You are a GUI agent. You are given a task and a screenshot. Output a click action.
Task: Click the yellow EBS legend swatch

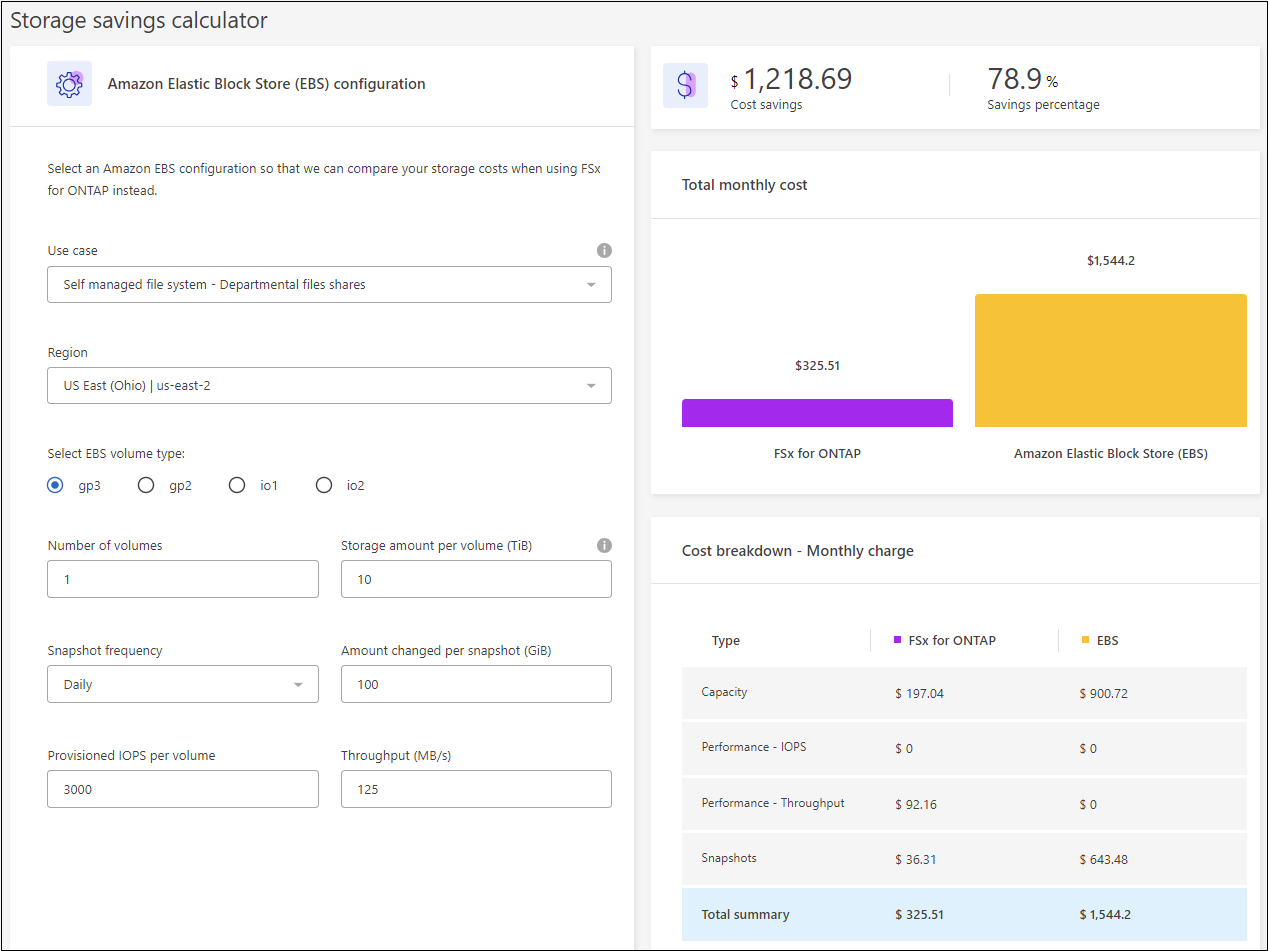(1086, 639)
